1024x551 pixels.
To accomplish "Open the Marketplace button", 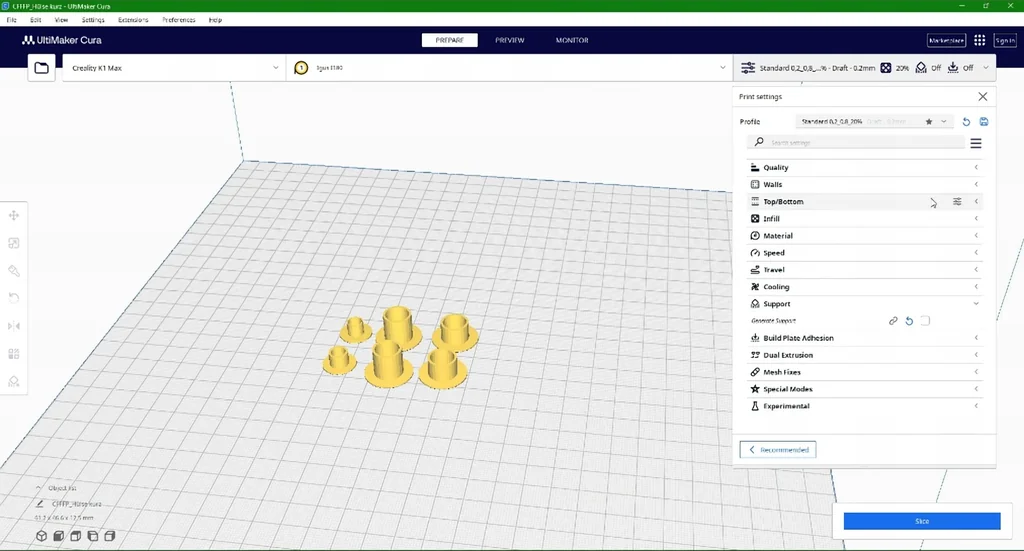I will tap(946, 40).
